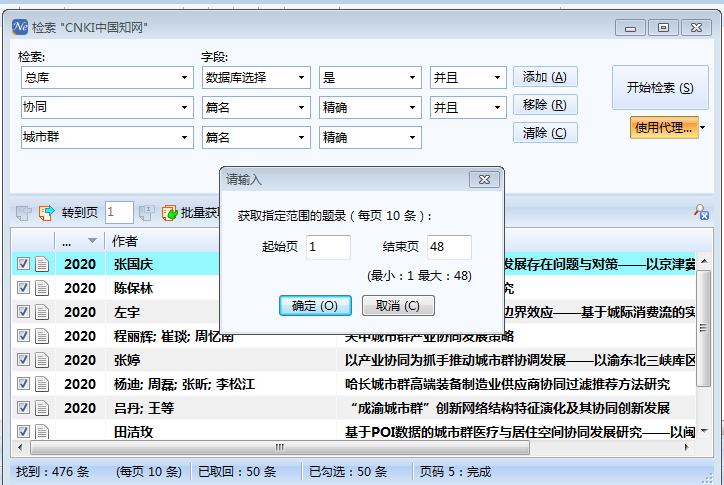Image resolution: width=724 pixels, height=485 pixels.
Task: Expand the 使用代理 dropdown arrow
Action: click(x=703, y=127)
